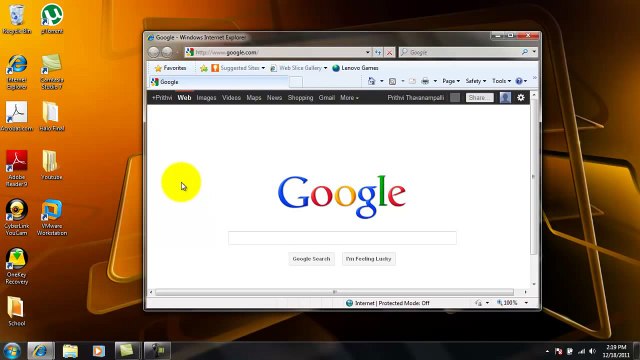Screen dimensions: 640x360
Task: Open the Halo Final folder
Action: click(52, 116)
